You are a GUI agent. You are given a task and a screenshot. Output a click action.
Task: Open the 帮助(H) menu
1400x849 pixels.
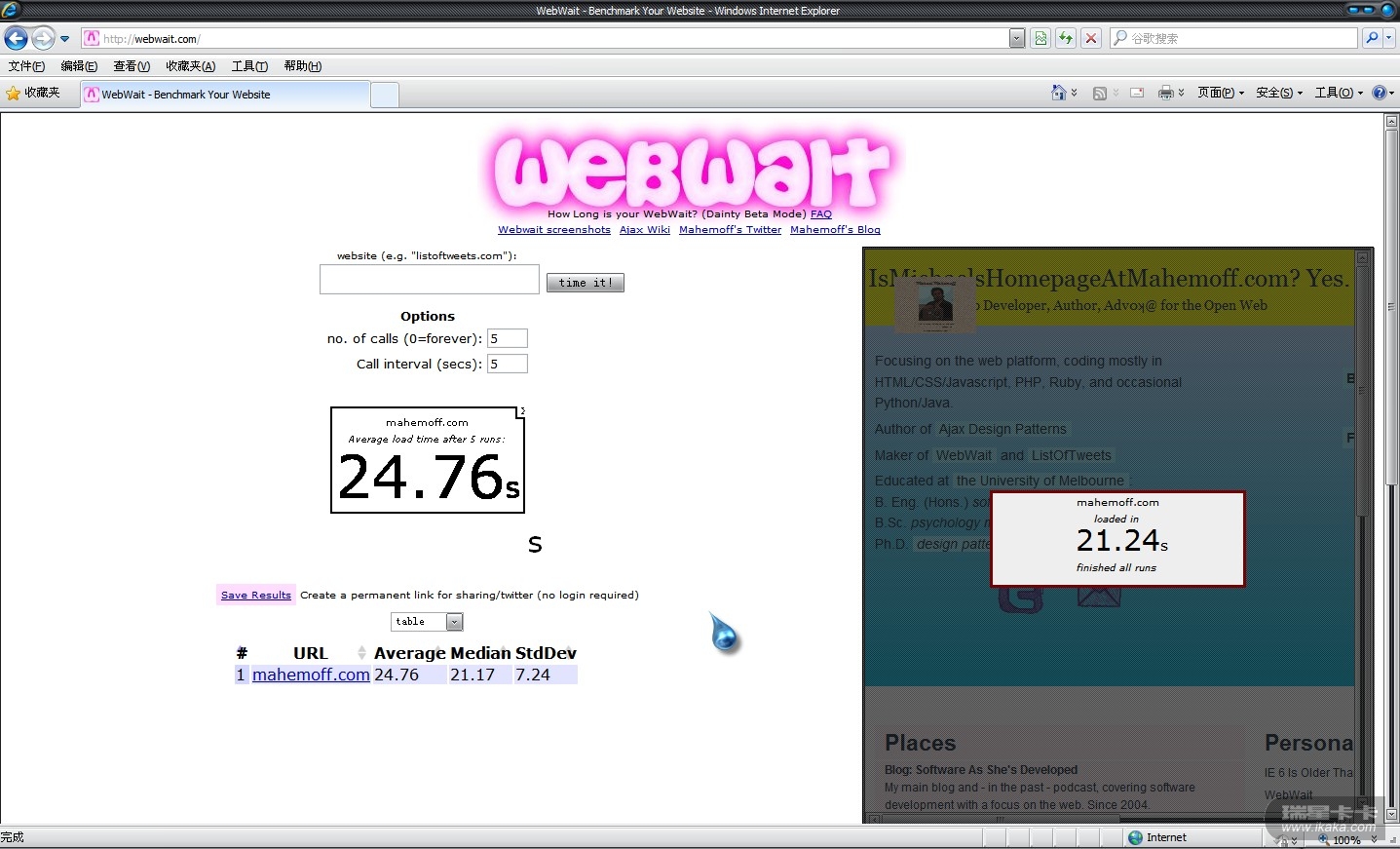[303, 66]
